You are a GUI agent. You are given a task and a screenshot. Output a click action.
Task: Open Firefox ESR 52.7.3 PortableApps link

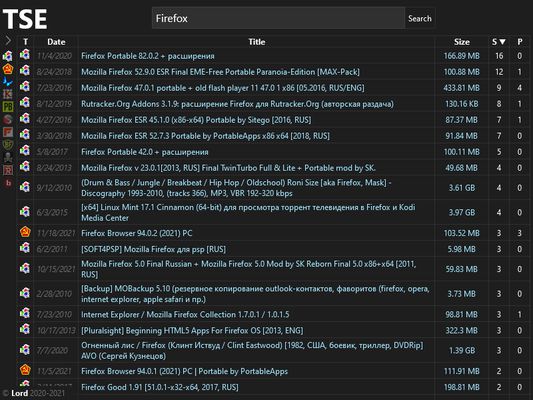pos(205,136)
